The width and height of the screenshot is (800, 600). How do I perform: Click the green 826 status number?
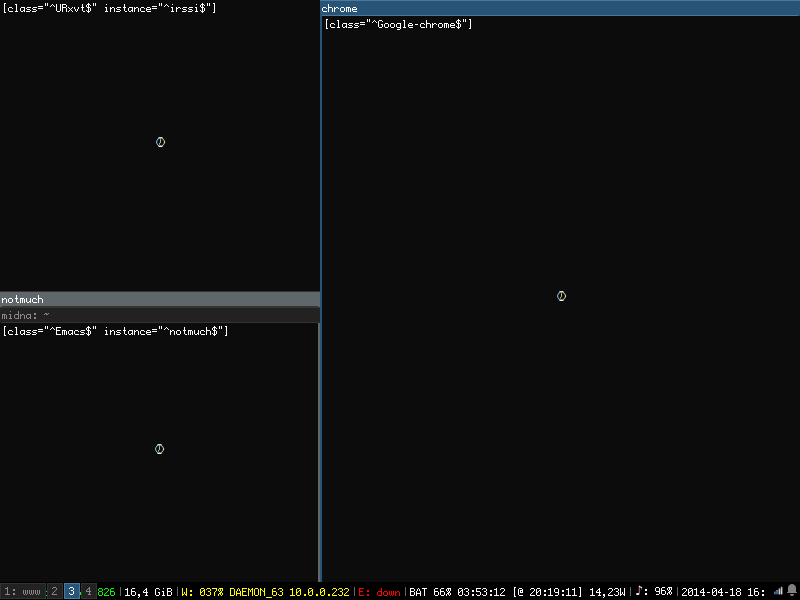pos(106,592)
